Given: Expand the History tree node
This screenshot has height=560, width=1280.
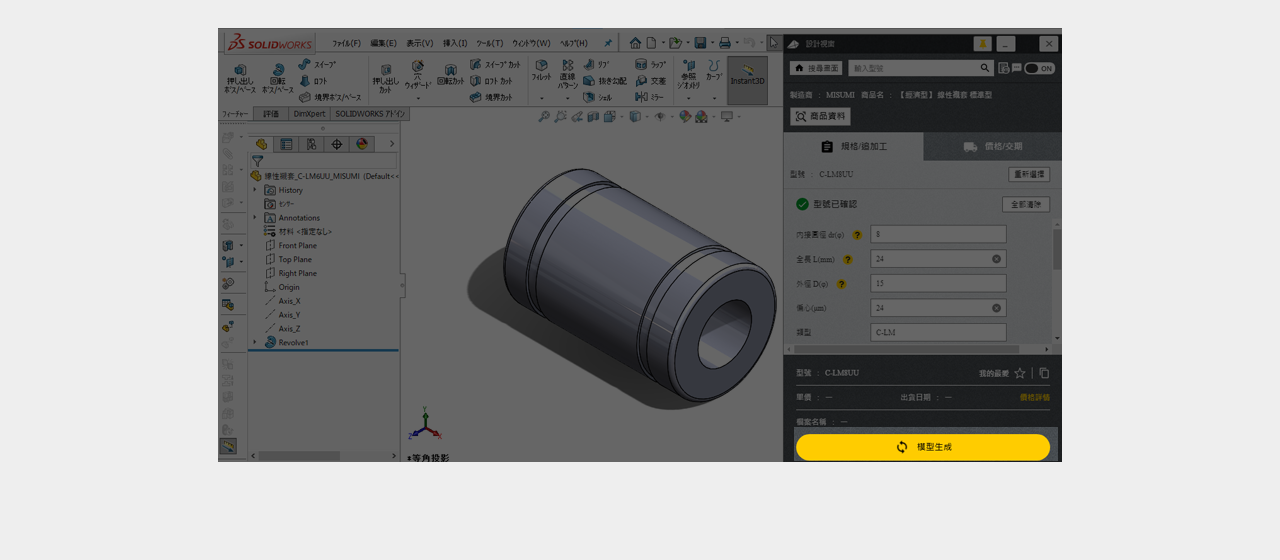Looking at the screenshot, I should click(255, 190).
